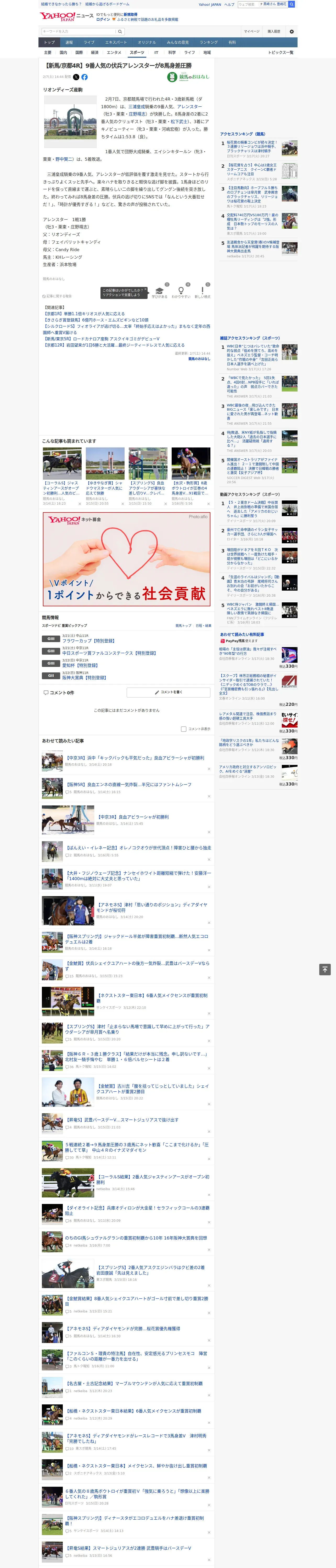Open 購入履歴 link

274,32
